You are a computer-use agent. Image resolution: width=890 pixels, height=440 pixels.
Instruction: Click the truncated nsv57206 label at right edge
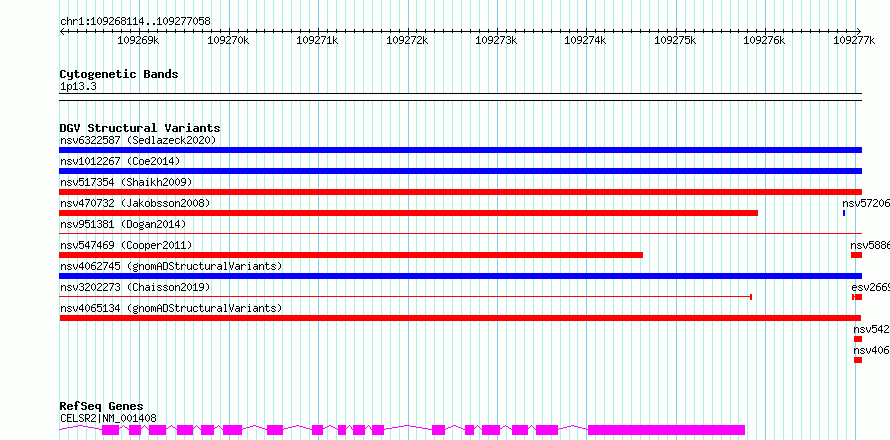tap(866, 203)
